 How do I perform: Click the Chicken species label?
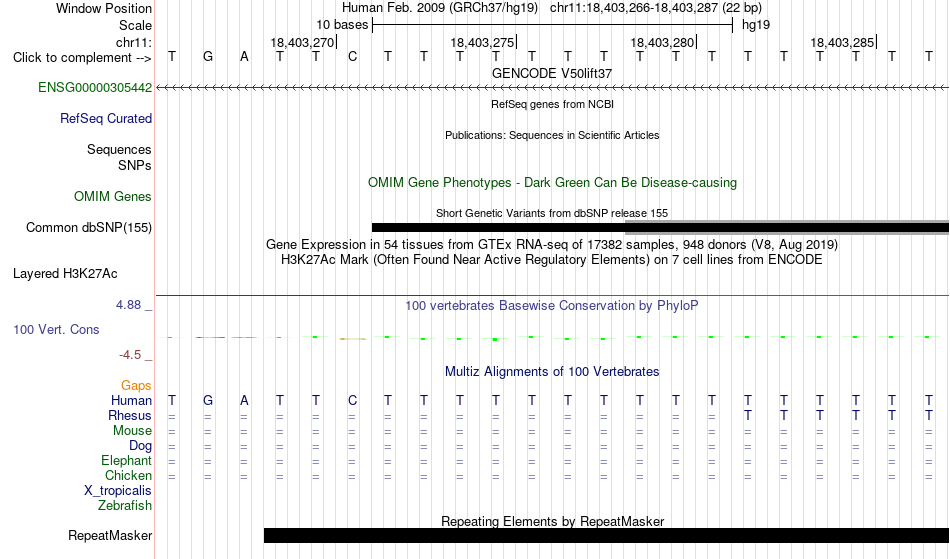point(128,476)
